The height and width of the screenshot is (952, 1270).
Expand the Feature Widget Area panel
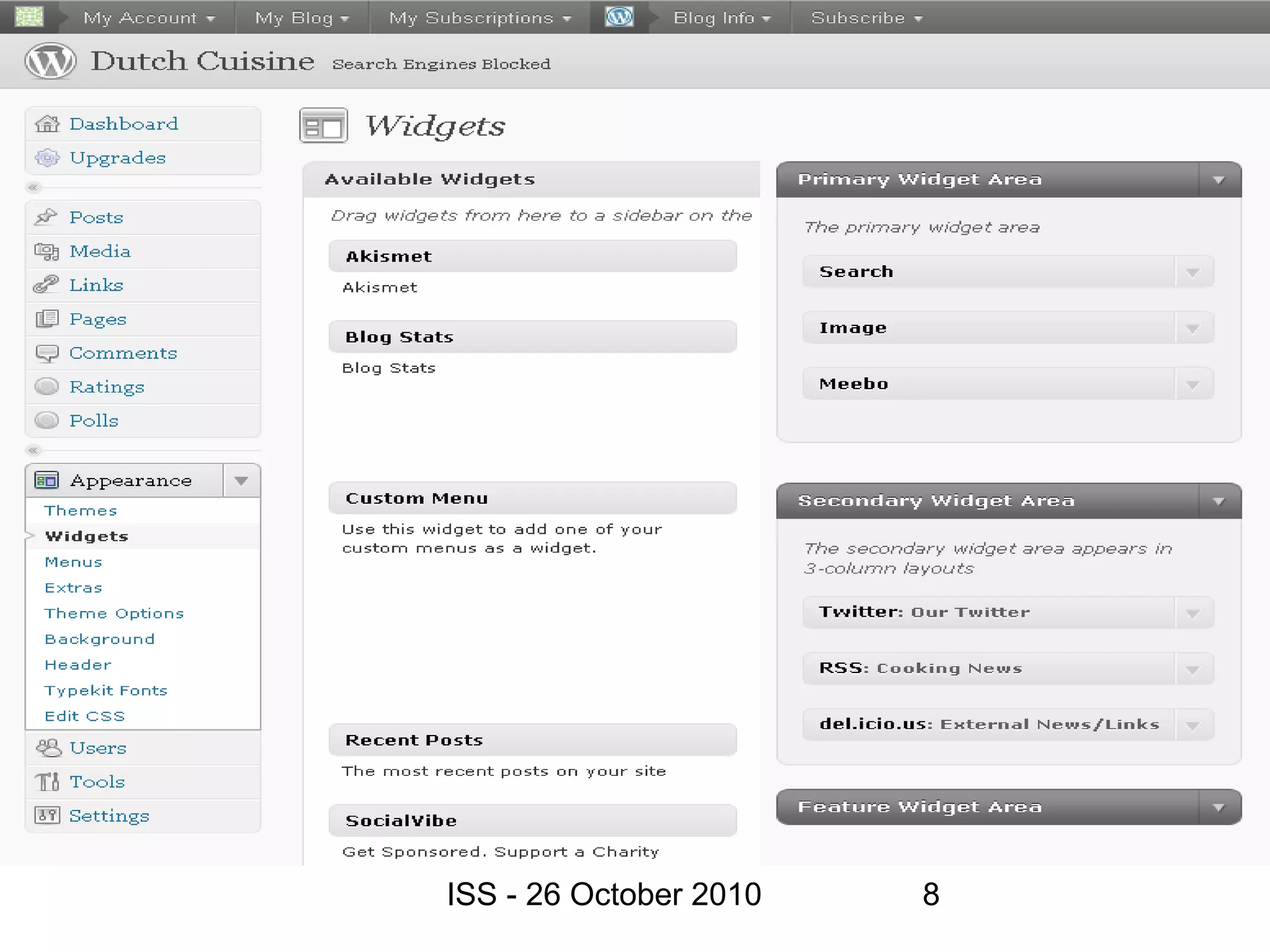(1219, 808)
